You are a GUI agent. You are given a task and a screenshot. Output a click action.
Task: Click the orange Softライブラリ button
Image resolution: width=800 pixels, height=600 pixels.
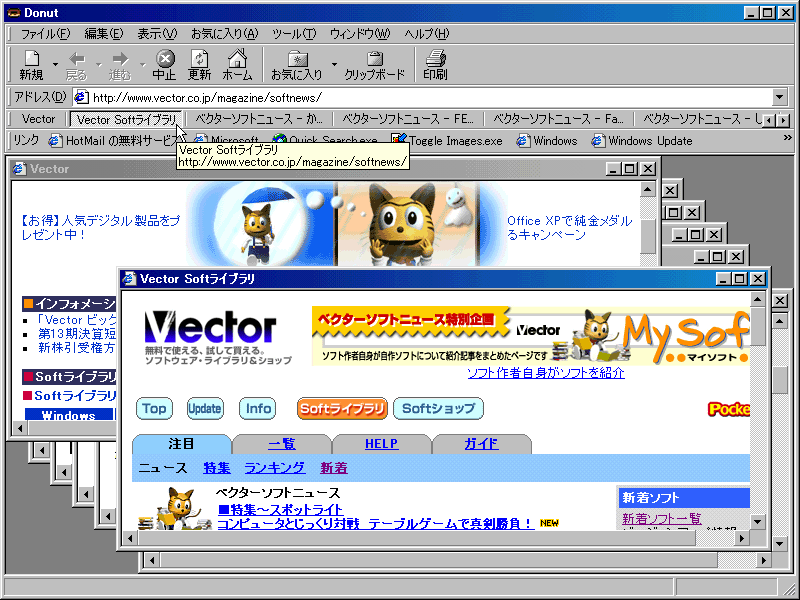tap(342, 408)
